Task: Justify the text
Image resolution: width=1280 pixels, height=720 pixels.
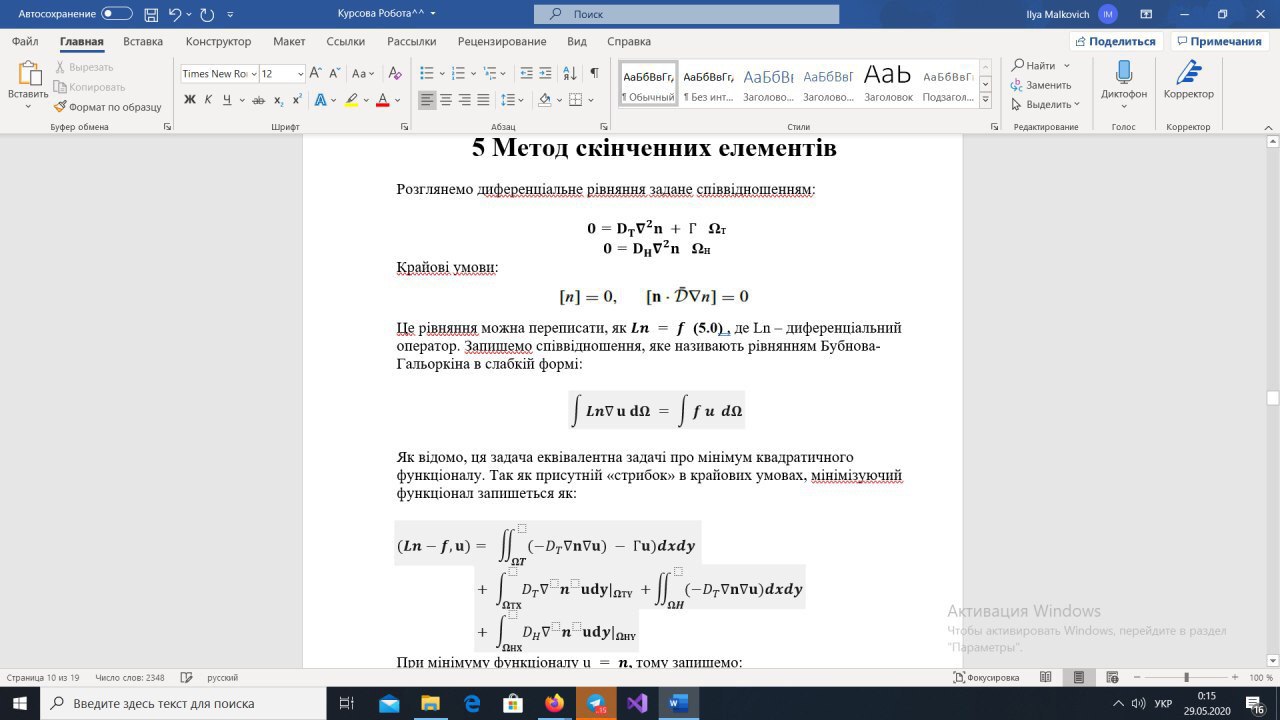Action: 484,100
